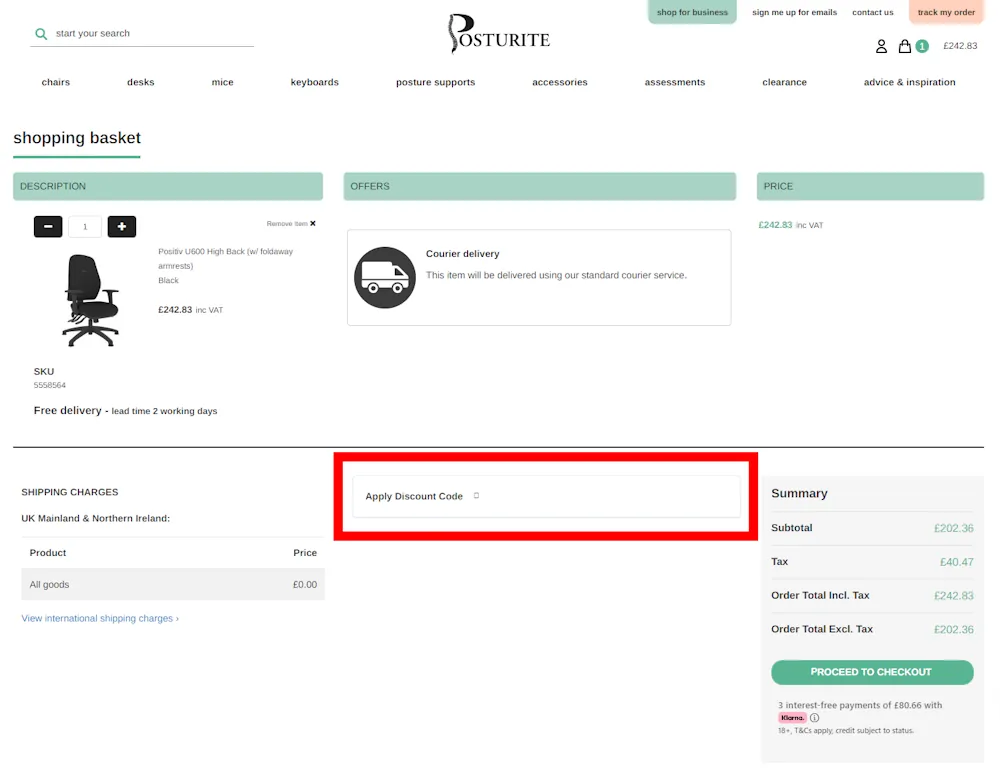Open the contact us link

(x=872, y=12)
